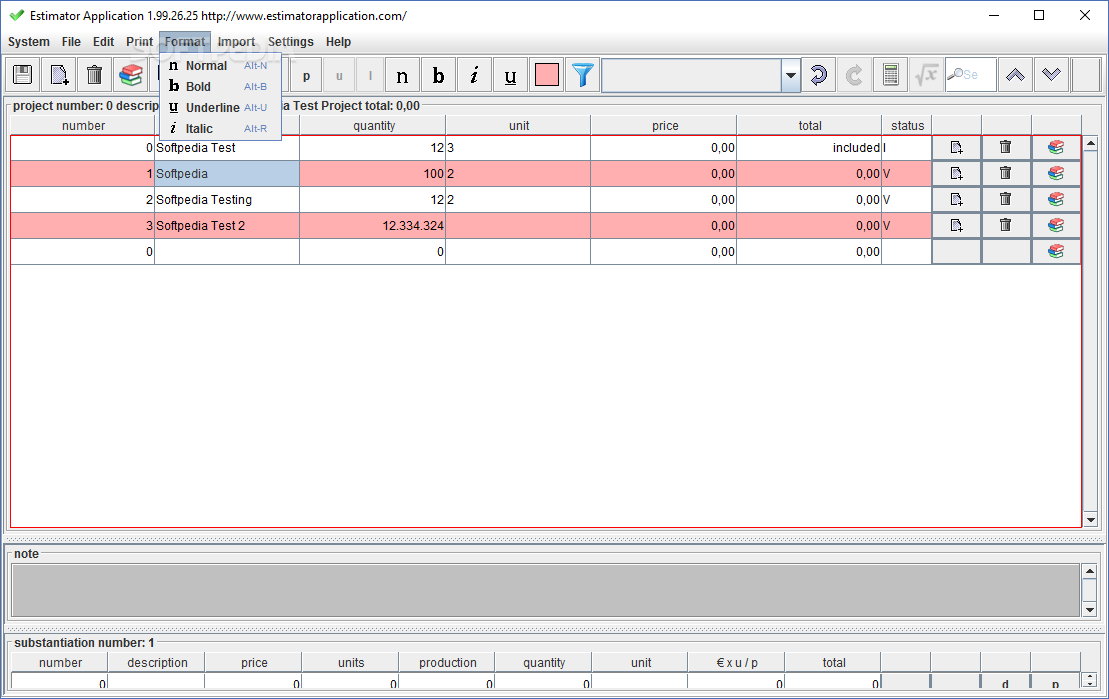Open the calculator toolbar icon
1109x699 pixels.
(x=890, y=75)
